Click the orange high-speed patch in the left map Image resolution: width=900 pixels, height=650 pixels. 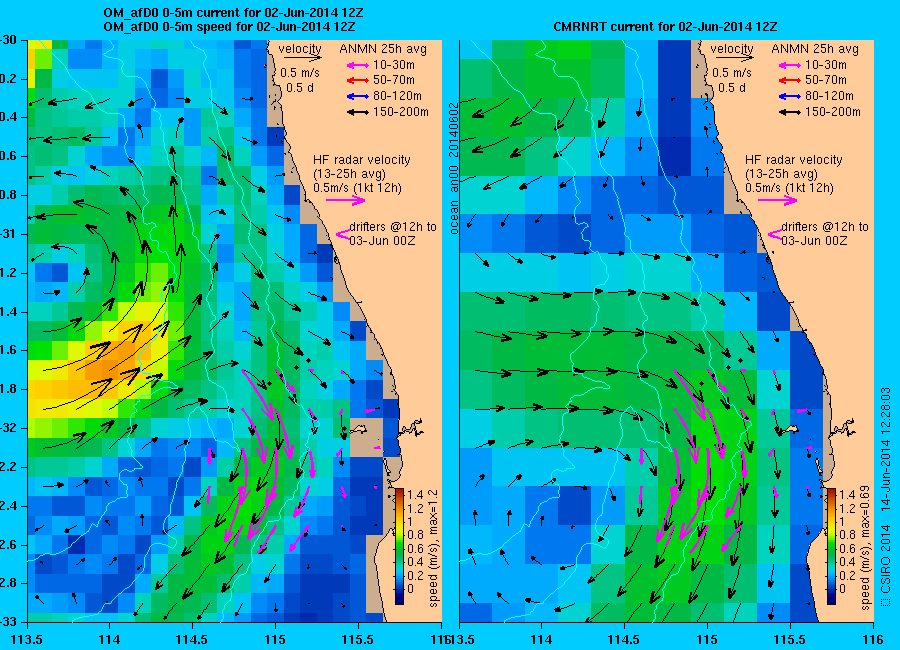(x=112, y=359)
